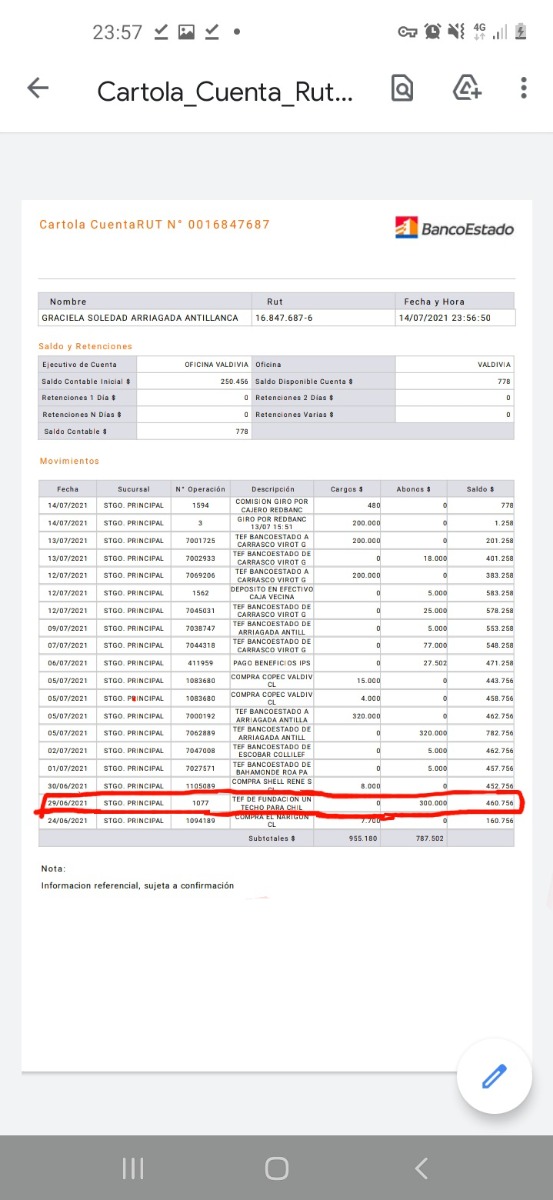553x1200 pixels.
Task: Select date-time 14/07/2021 23:56:50
Action: pyautogui.click(x=444, y=317)
